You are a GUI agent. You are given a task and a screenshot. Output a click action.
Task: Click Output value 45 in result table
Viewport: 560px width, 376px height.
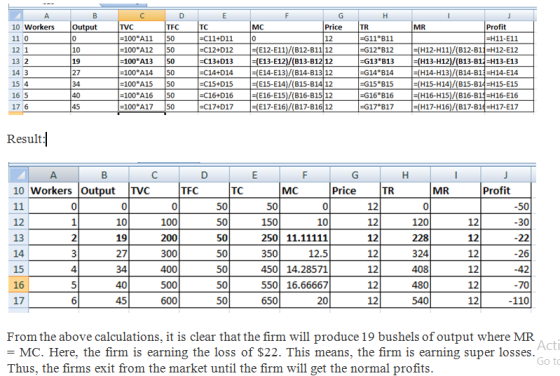tap(104, 300)
